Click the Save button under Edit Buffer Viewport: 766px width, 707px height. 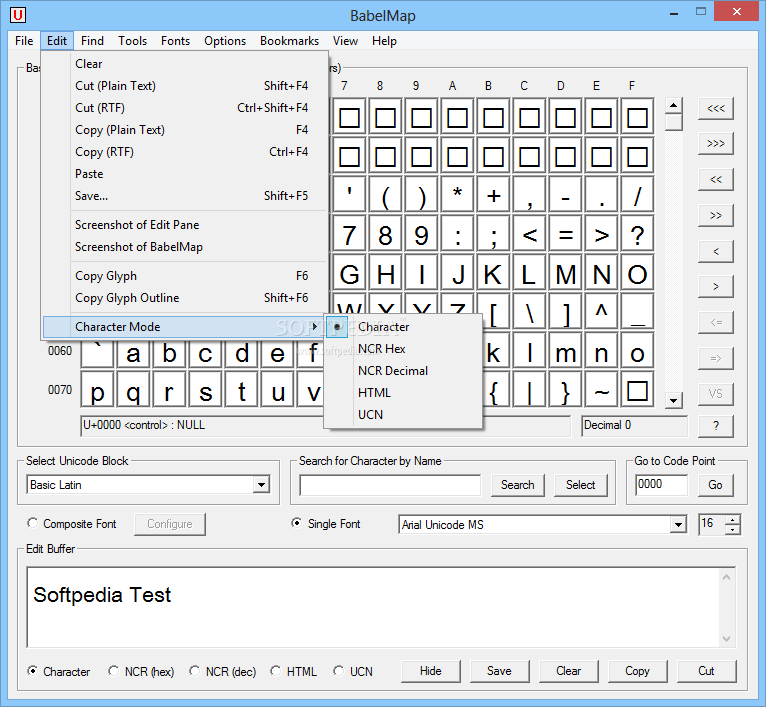[x=499, y=671]
